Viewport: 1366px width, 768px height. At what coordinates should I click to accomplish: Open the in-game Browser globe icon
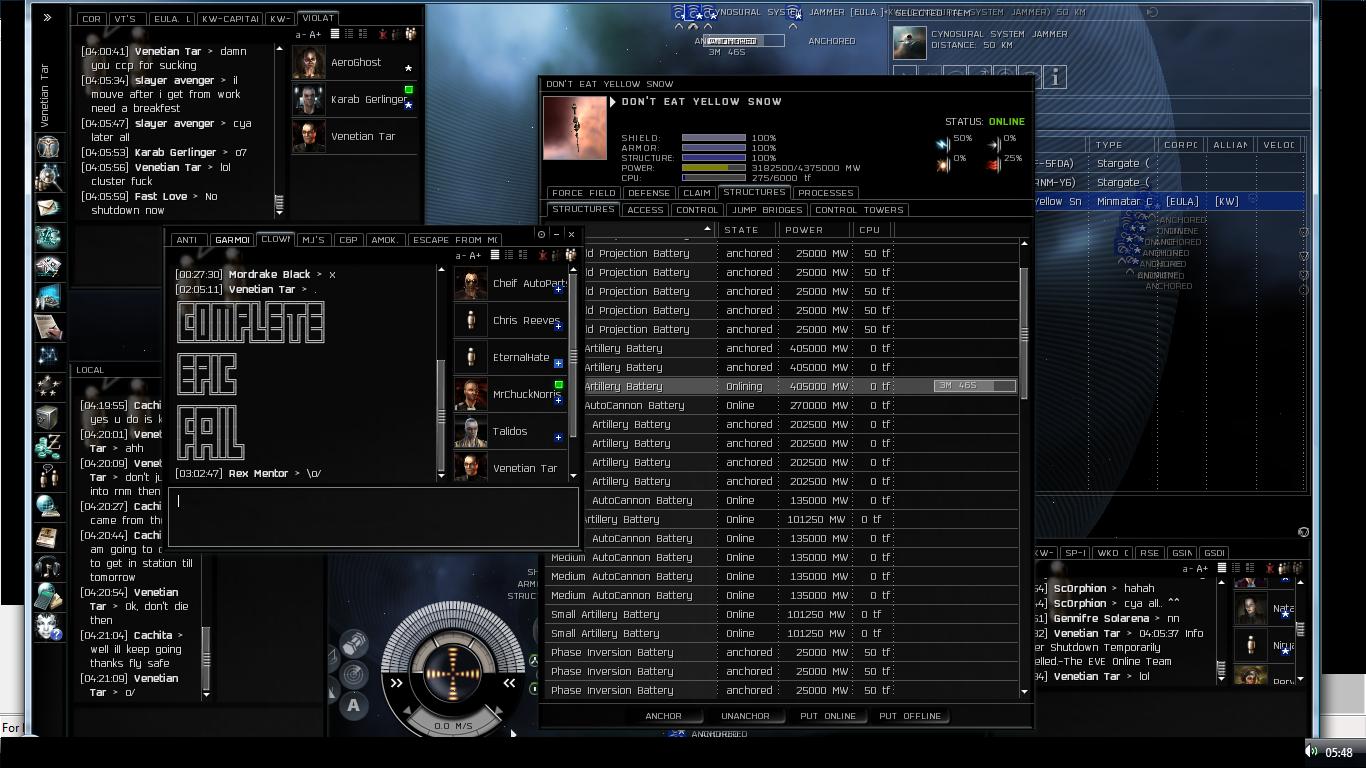point(48,507)
